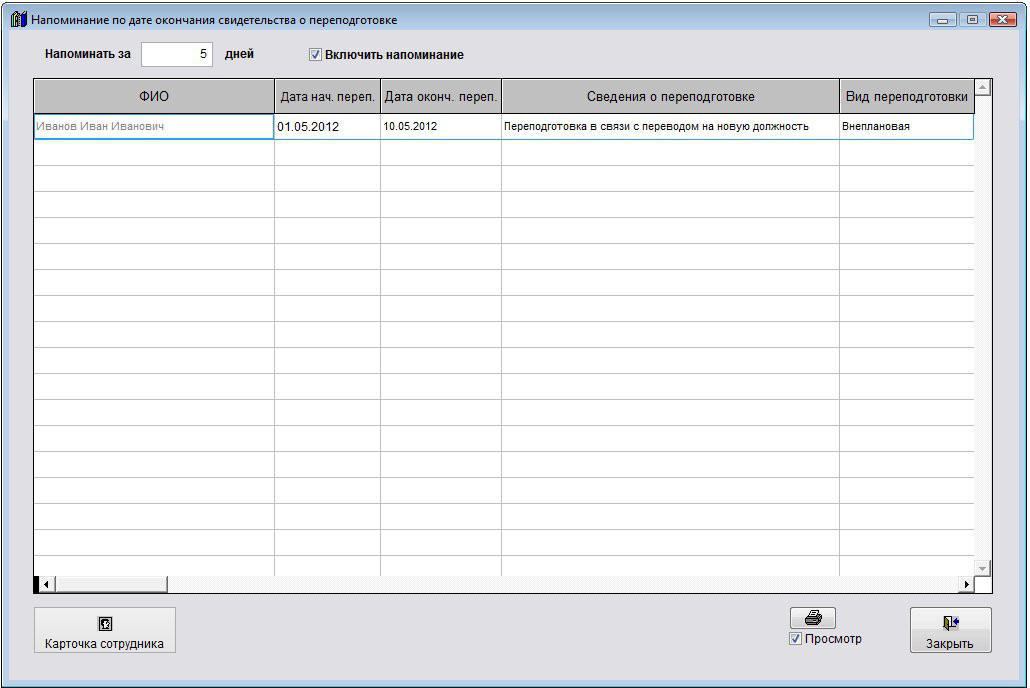Click the Внеплановая cell in the table
The width and height of the screenshot is (1030, 688).
pyautogui.click(x=906, y=127)
